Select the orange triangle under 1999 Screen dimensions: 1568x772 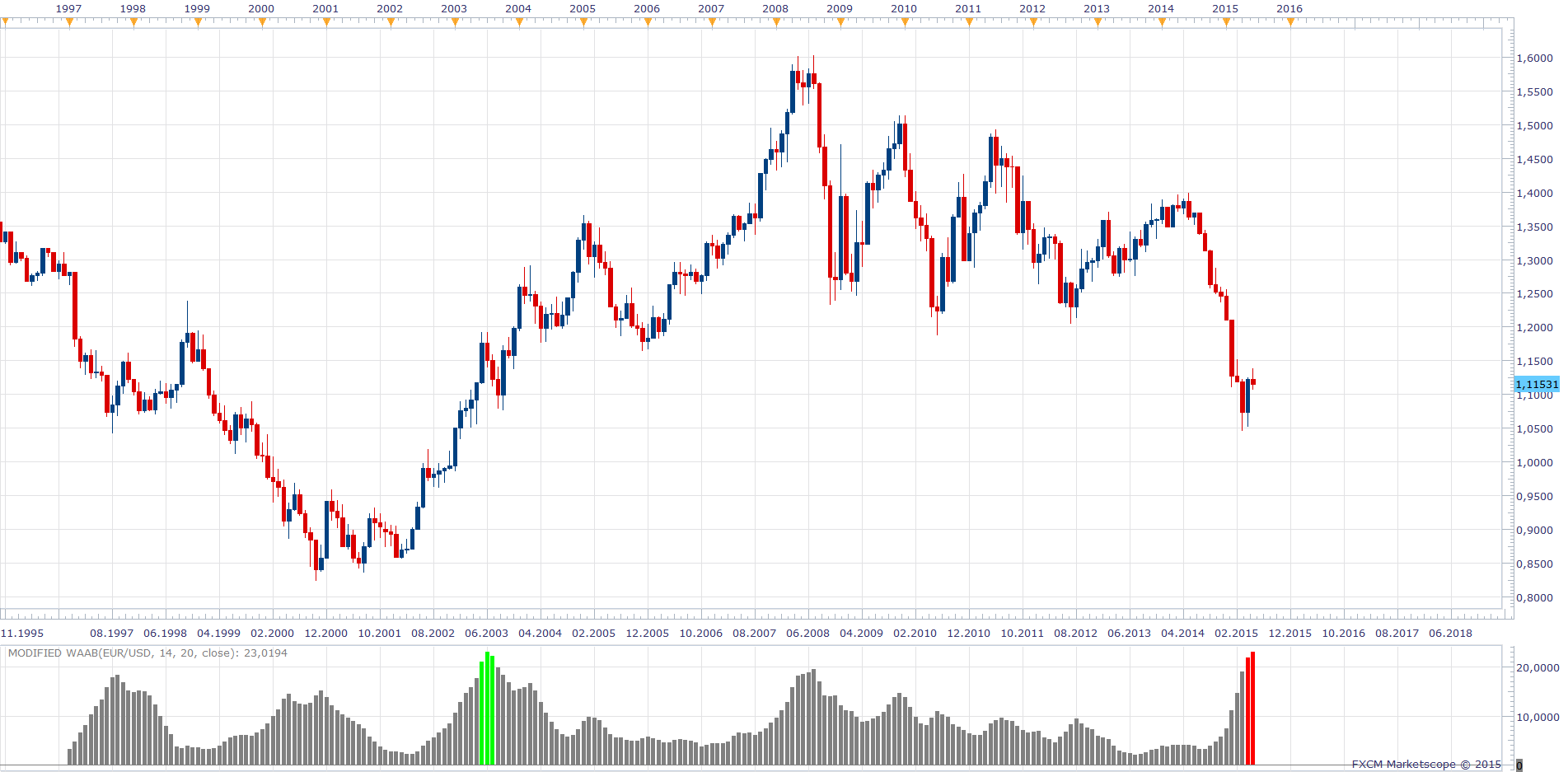click(199, 22)
